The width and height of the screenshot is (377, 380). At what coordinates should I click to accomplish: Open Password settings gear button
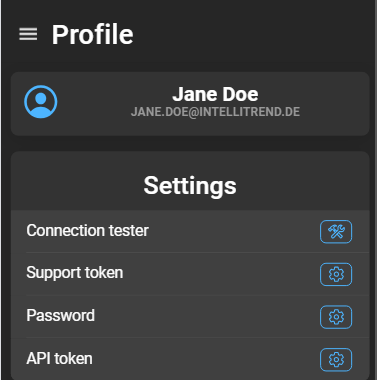[x=336, y=317]
